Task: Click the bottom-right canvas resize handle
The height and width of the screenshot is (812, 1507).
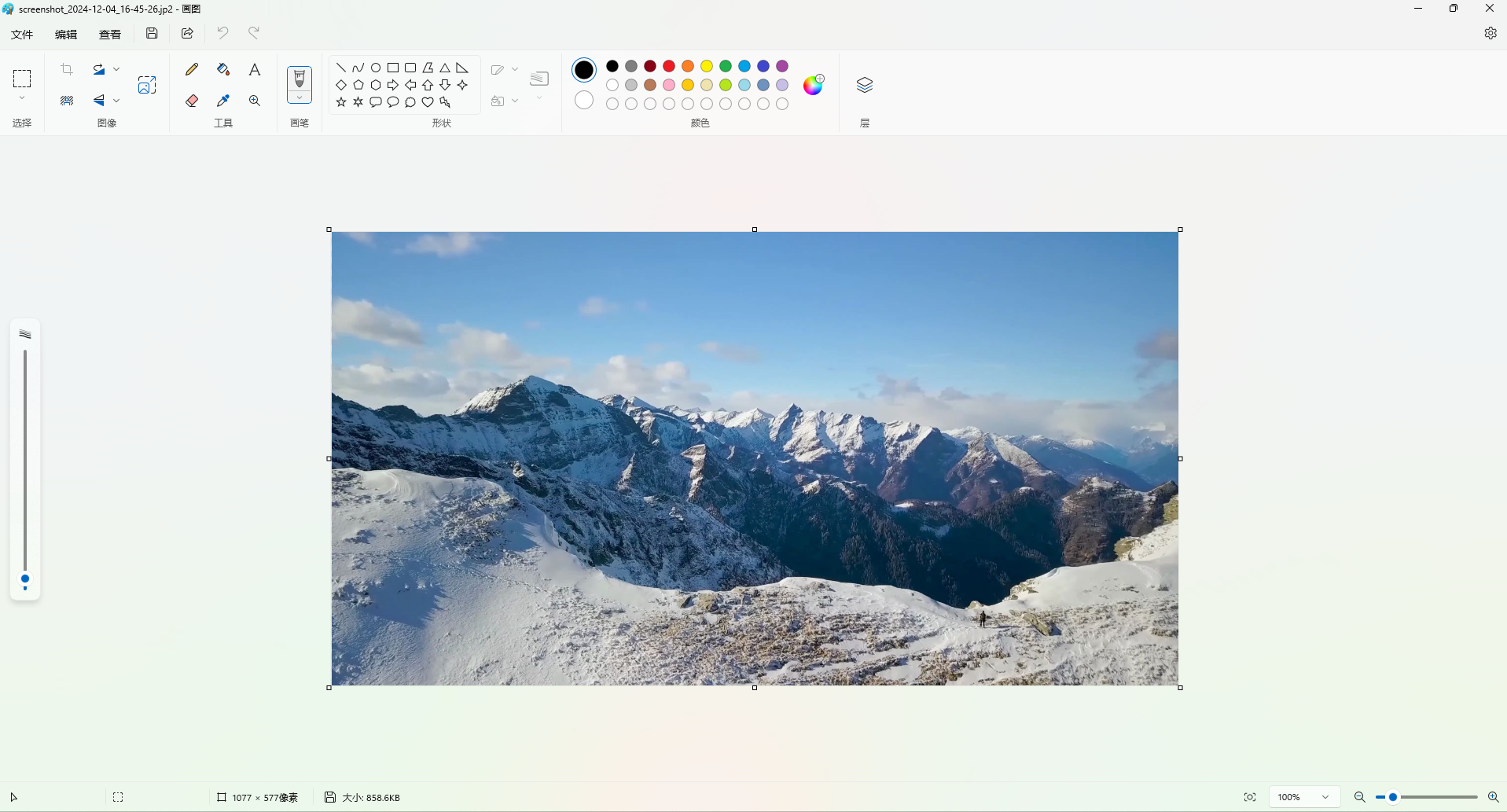Action: coord(1180,688)
